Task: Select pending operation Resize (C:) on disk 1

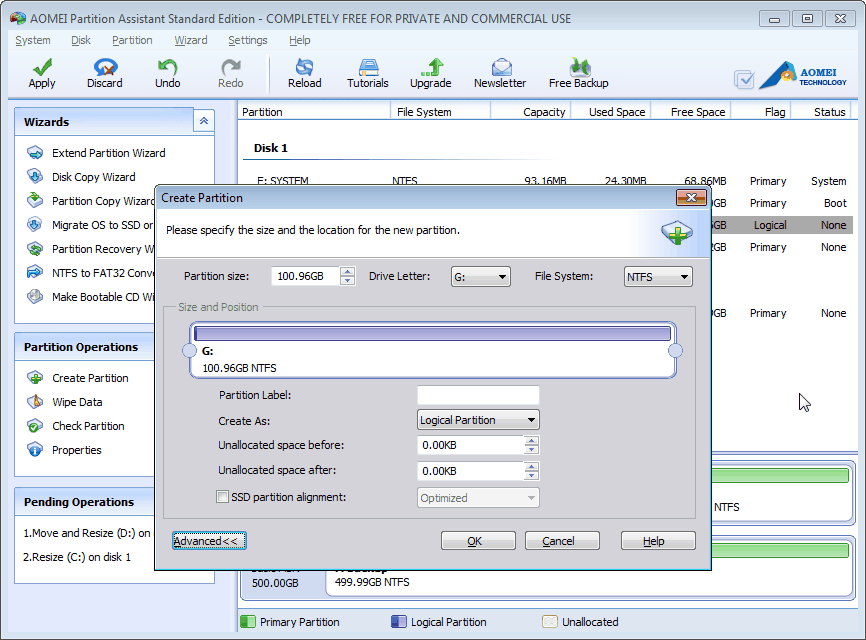Action: [x=77, y=557]
